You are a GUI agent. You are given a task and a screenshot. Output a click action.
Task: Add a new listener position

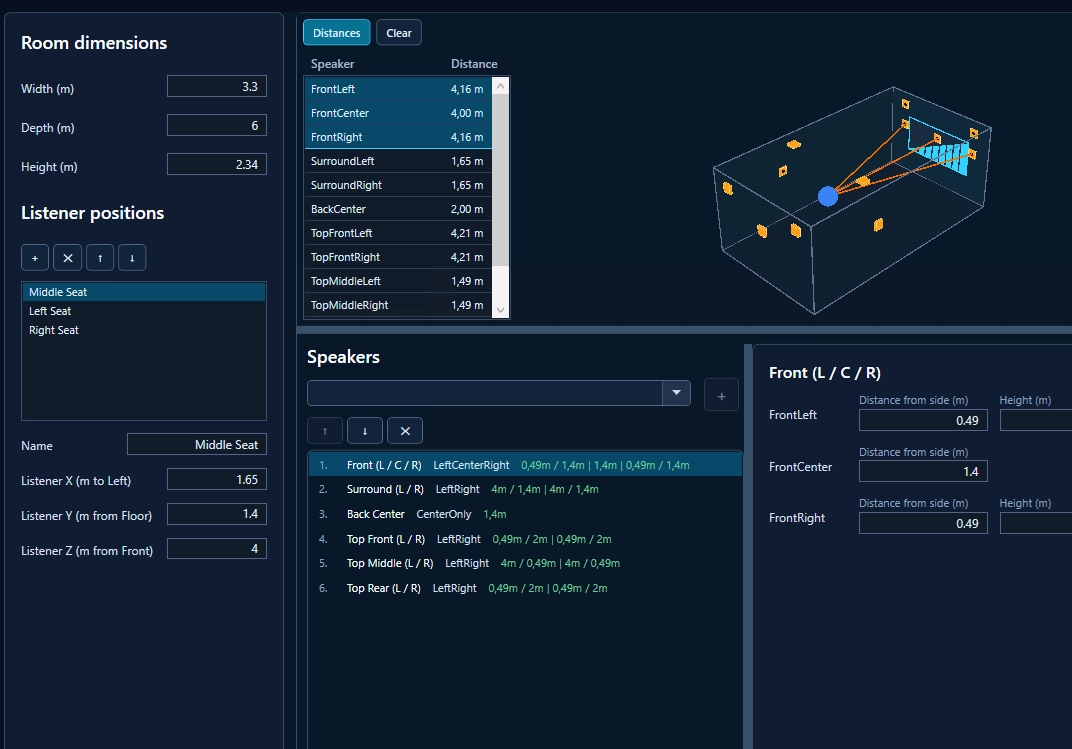pos(35,258)
